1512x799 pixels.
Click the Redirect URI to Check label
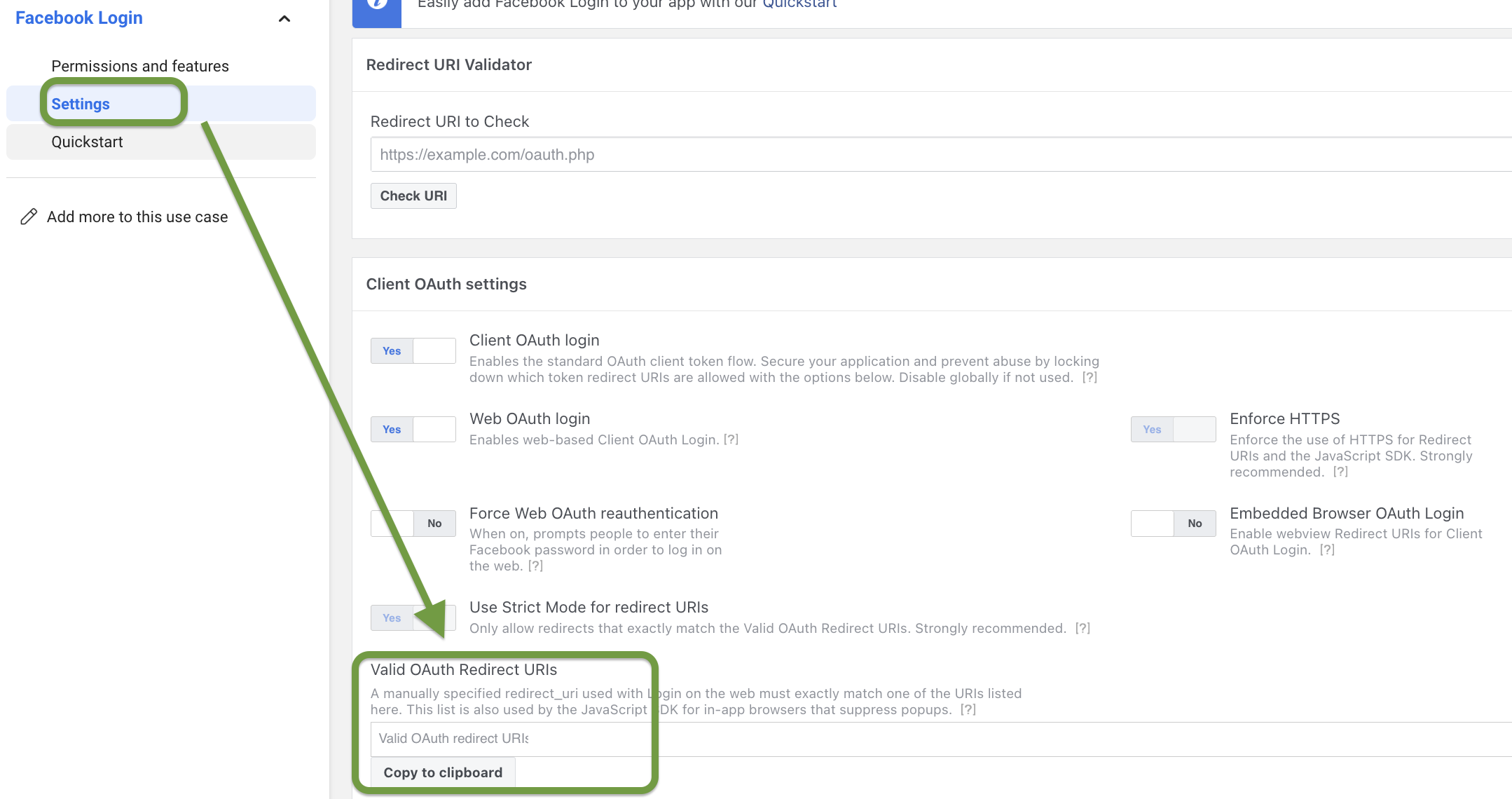click(x=450, y=121)
